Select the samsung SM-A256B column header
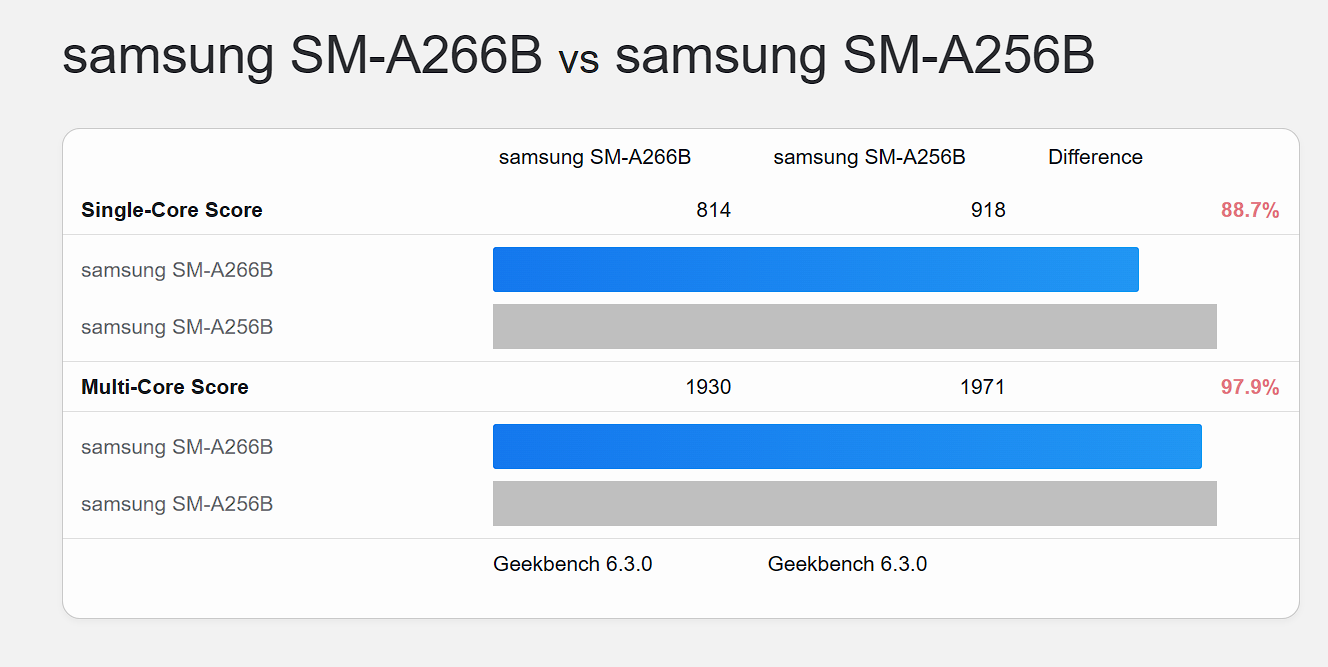Image resolution: width=1328 pixels, height=667 pixels. pos(869,157)
